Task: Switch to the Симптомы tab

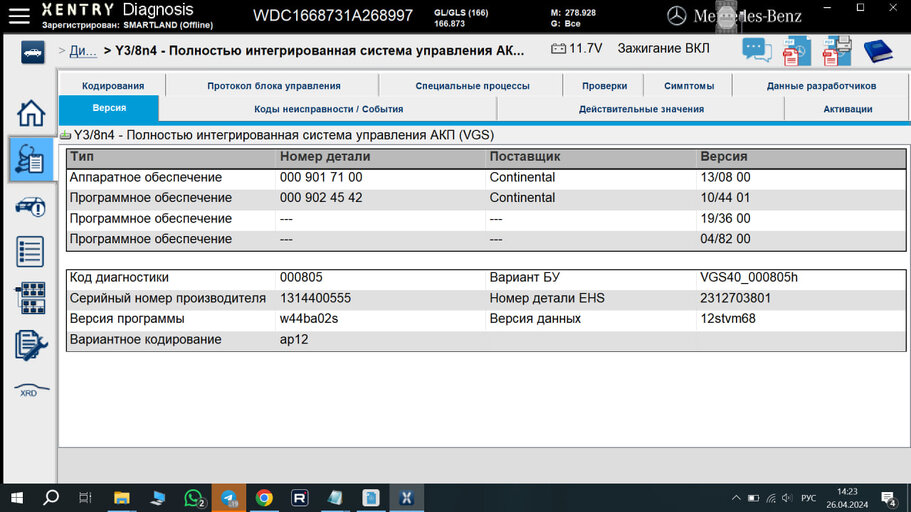Action: 688,85
